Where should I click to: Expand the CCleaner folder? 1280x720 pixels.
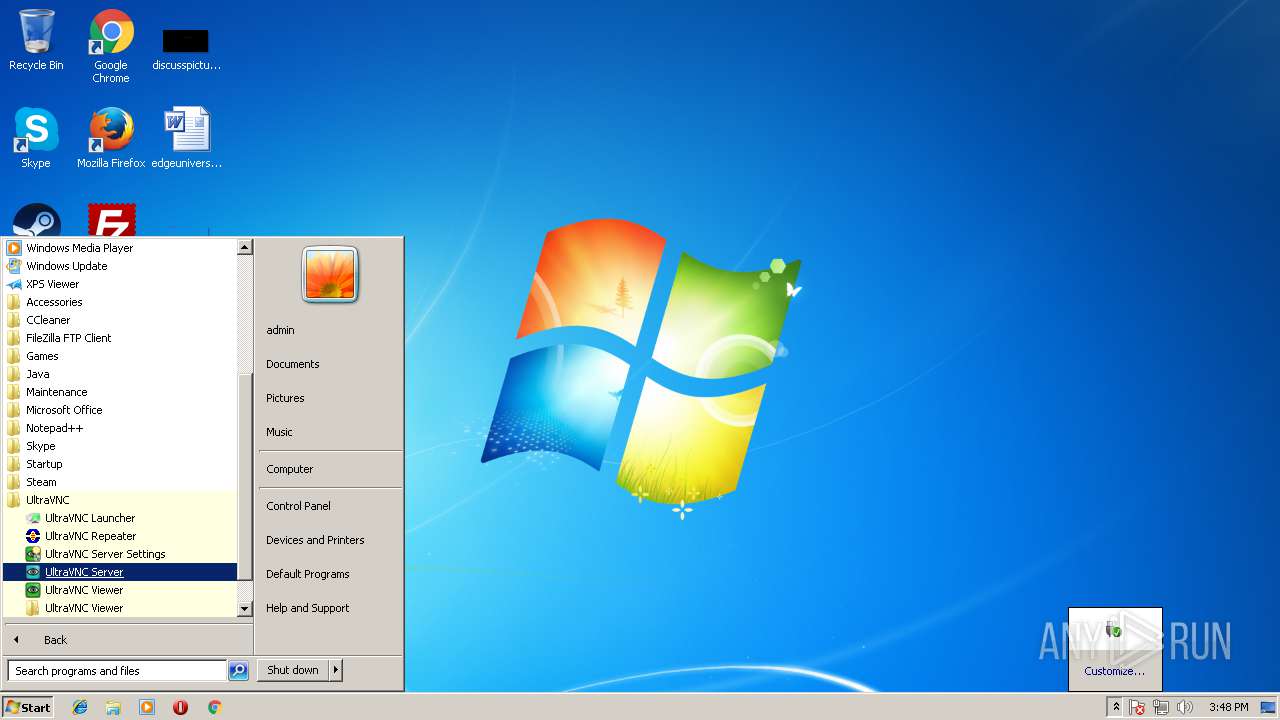120,320
